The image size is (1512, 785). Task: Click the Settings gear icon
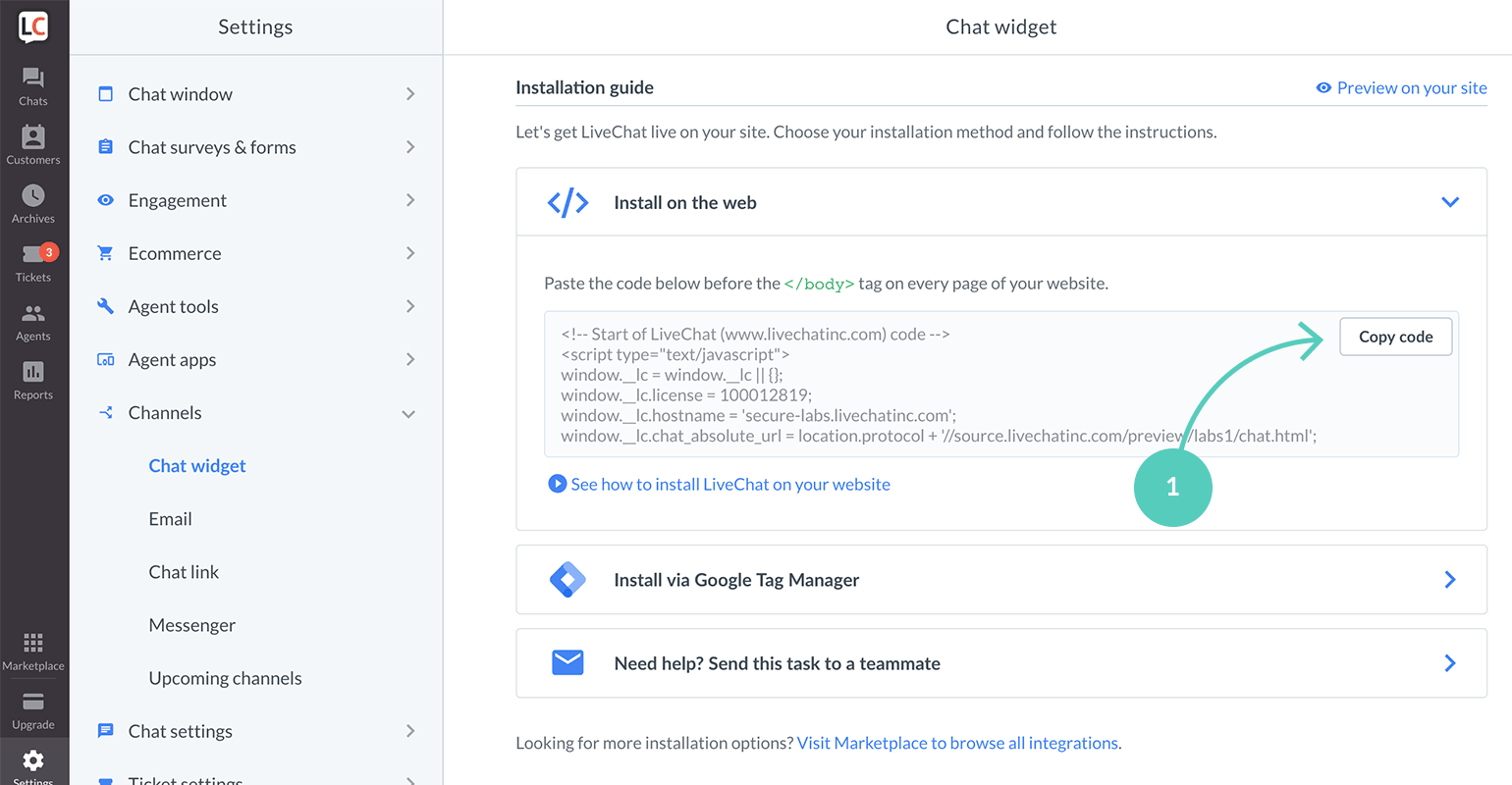(33, 760)
